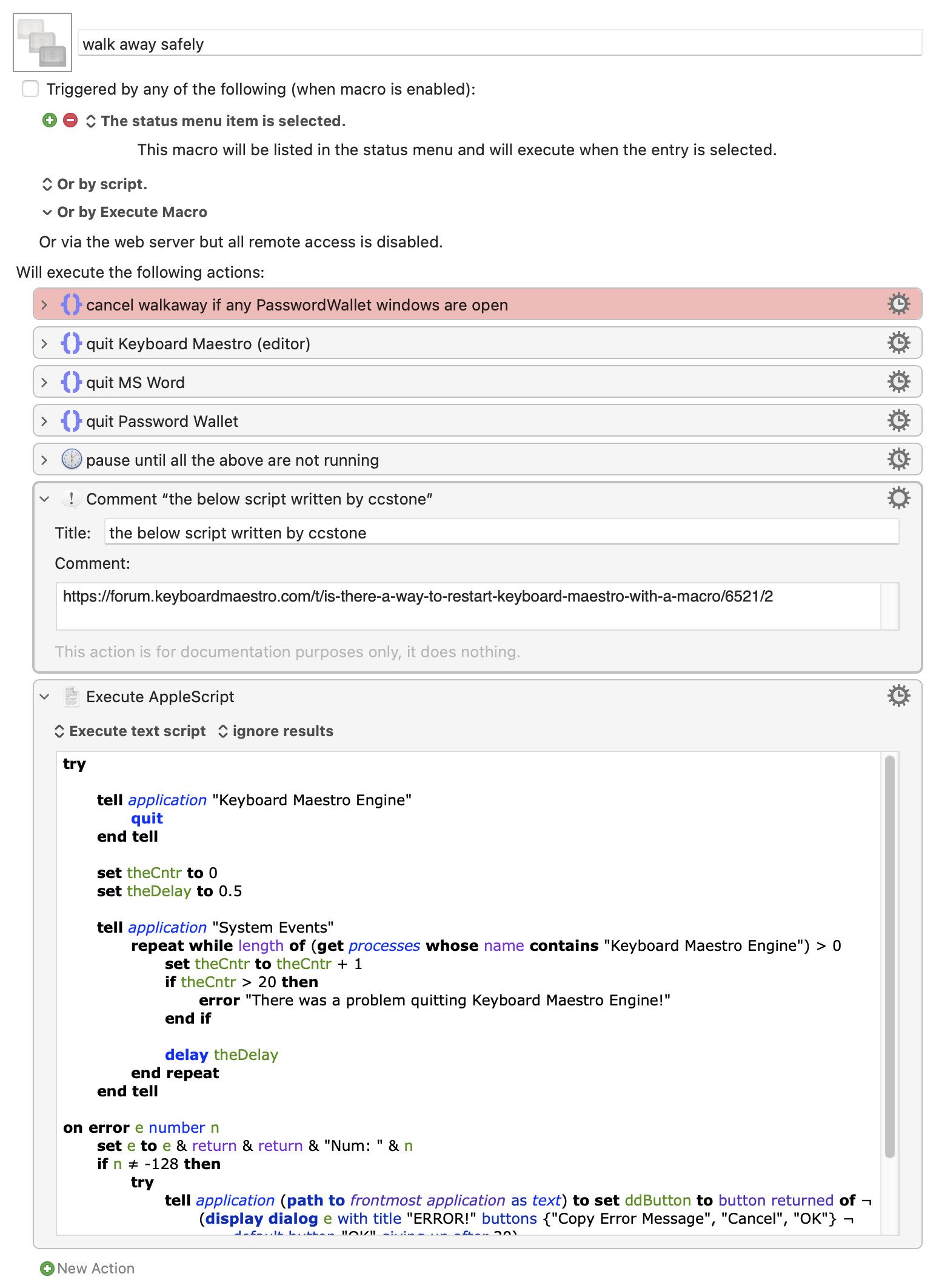This screenshot has width=936, height=1288.
Task: Collapse the Execute AppleScript action
Action: click(44, 697)
